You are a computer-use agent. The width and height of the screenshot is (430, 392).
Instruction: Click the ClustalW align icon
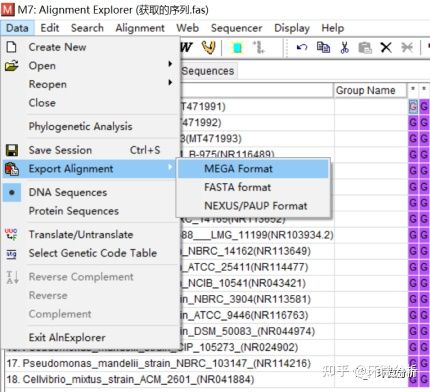point(187,47)
